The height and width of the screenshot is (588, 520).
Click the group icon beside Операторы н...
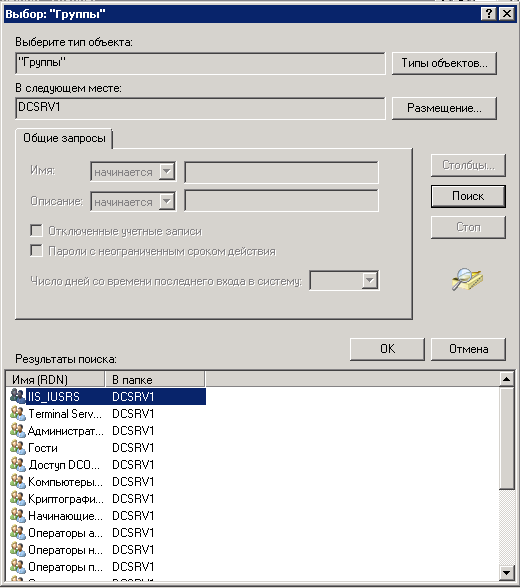[17, 550]
